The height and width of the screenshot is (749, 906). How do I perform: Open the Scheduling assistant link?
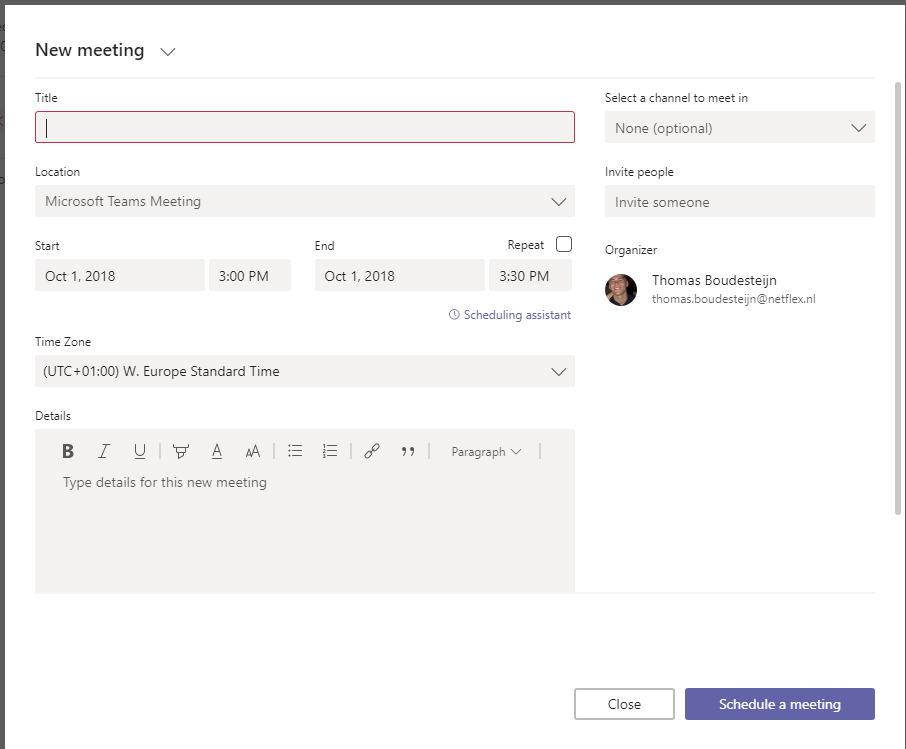point(510,315)
